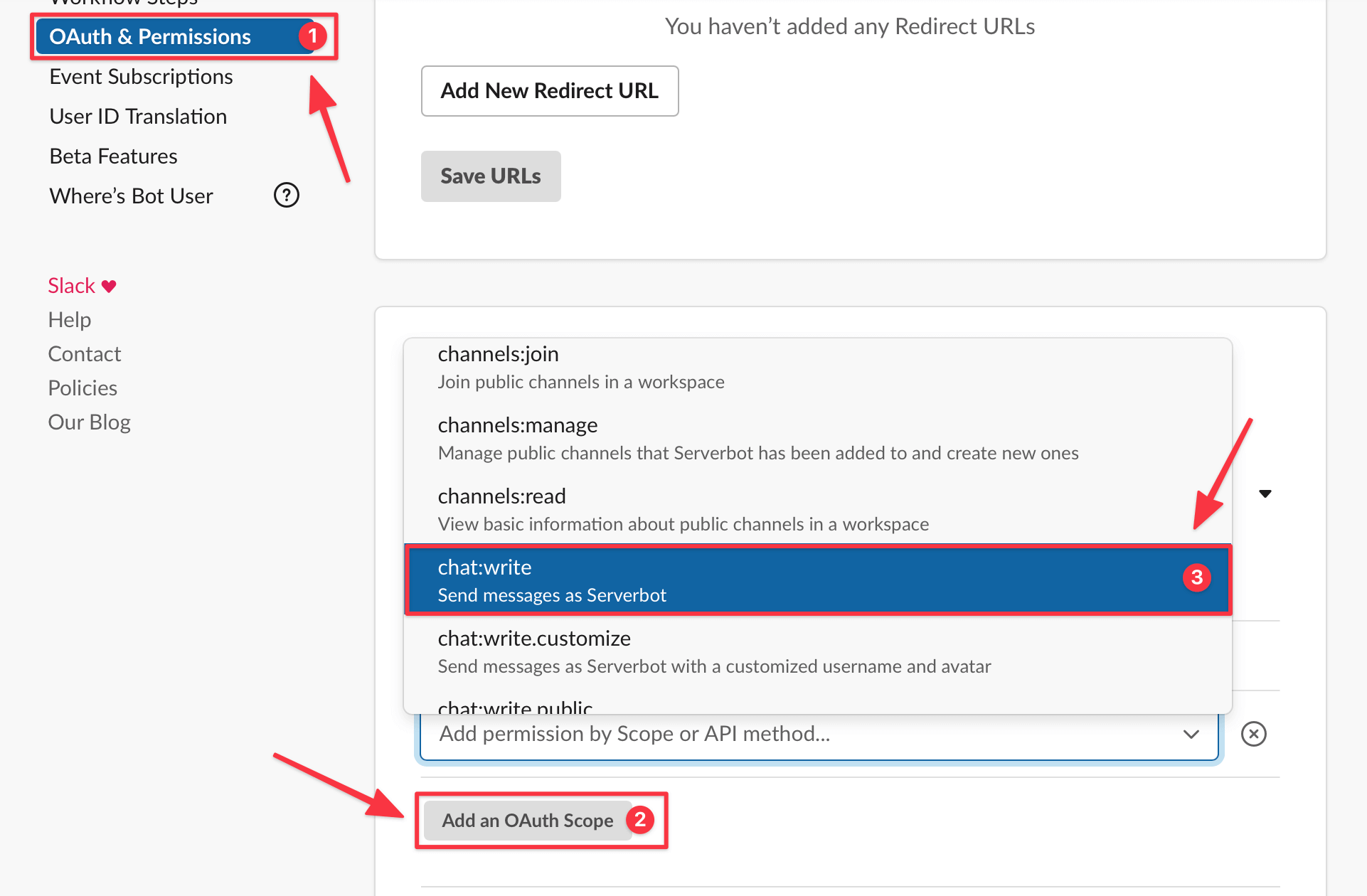Click the question mark icon next to Where's Bot User
The height and width of the screenshot is (896, 1367).
click(286, 195)
